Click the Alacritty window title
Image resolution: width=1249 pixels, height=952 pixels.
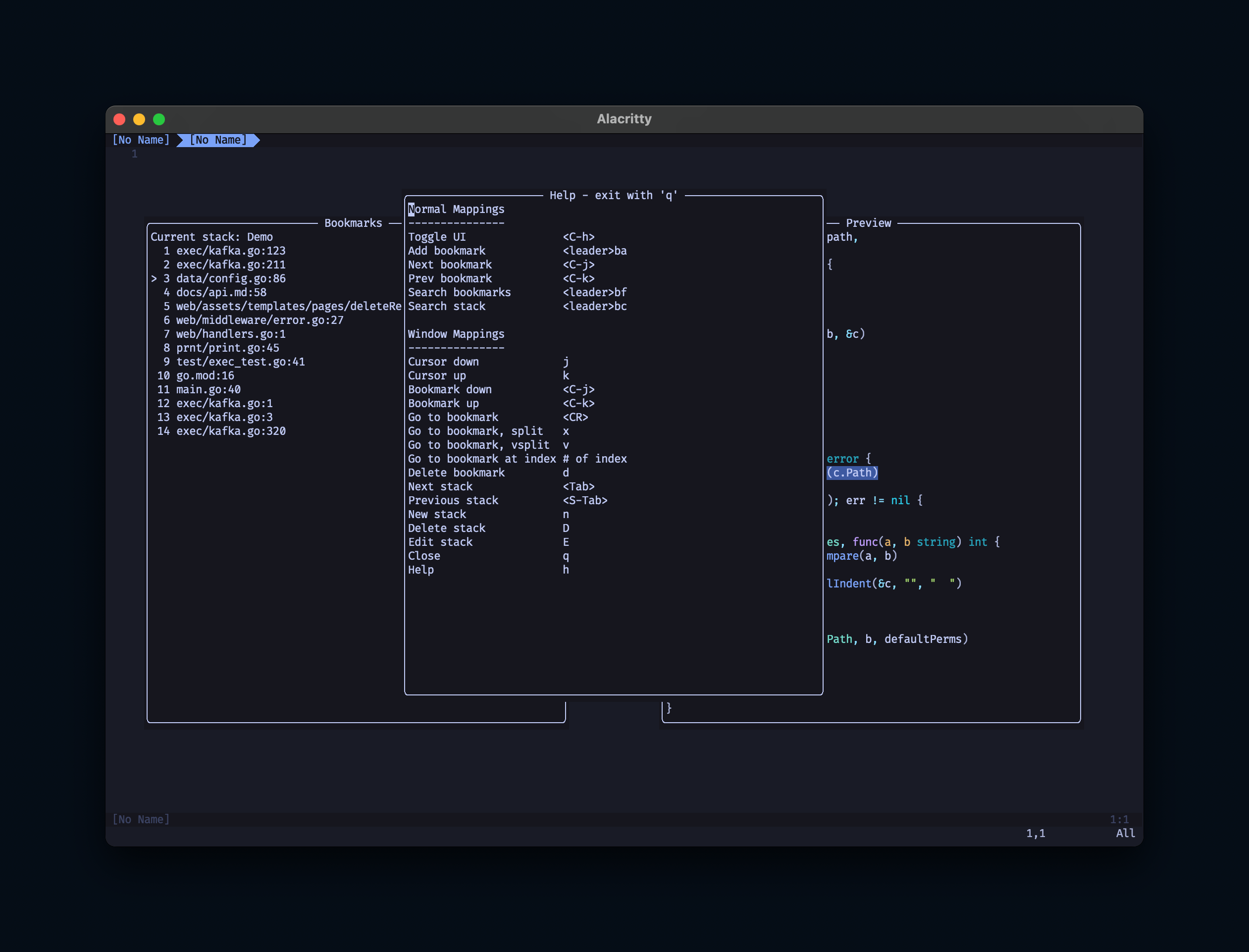tap(624, 119)
